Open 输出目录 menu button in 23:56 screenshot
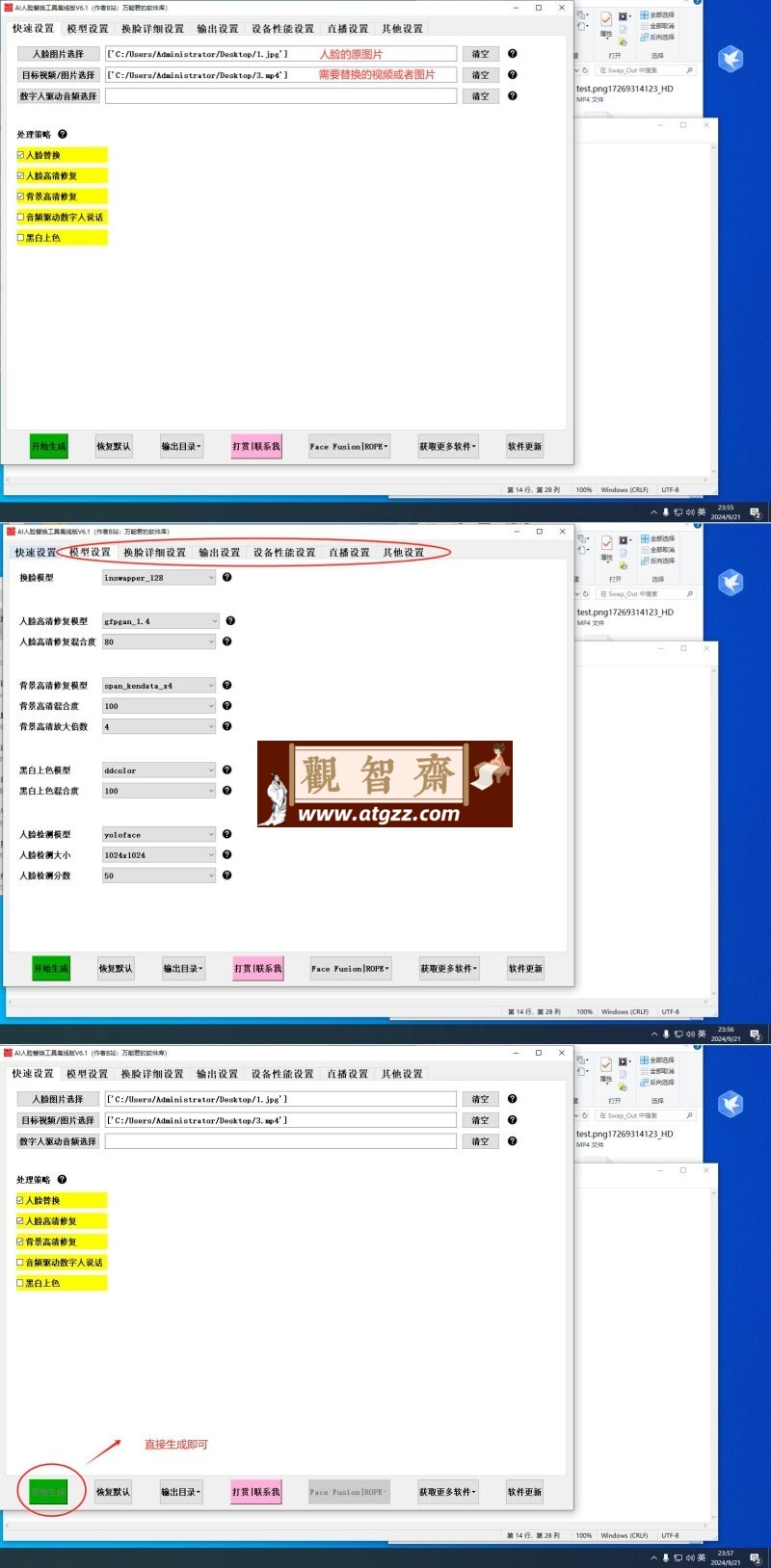Image resolution: width=771 pixels, height=1568 pixels. [x=183, y=968]
